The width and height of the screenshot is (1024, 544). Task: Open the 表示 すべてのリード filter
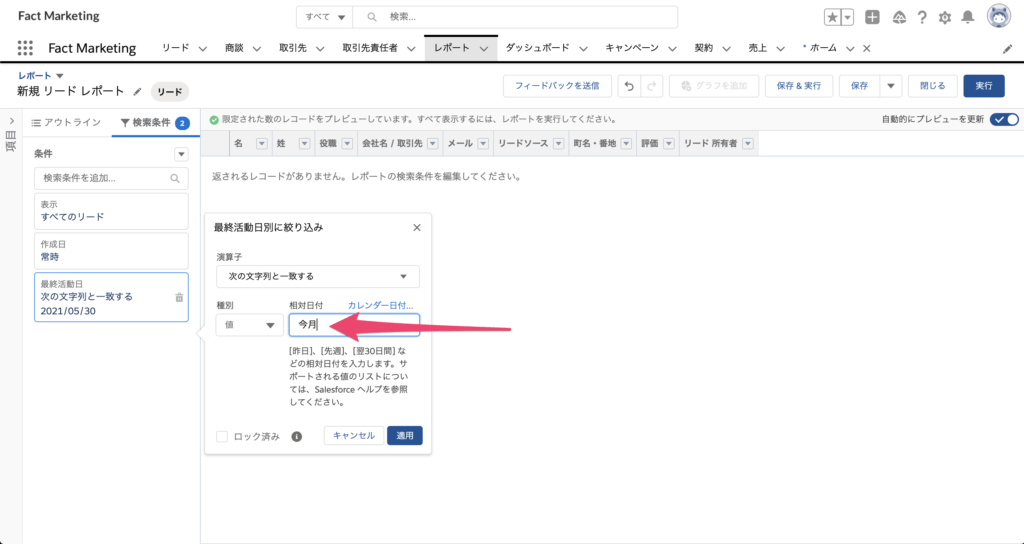click(111, 211)
